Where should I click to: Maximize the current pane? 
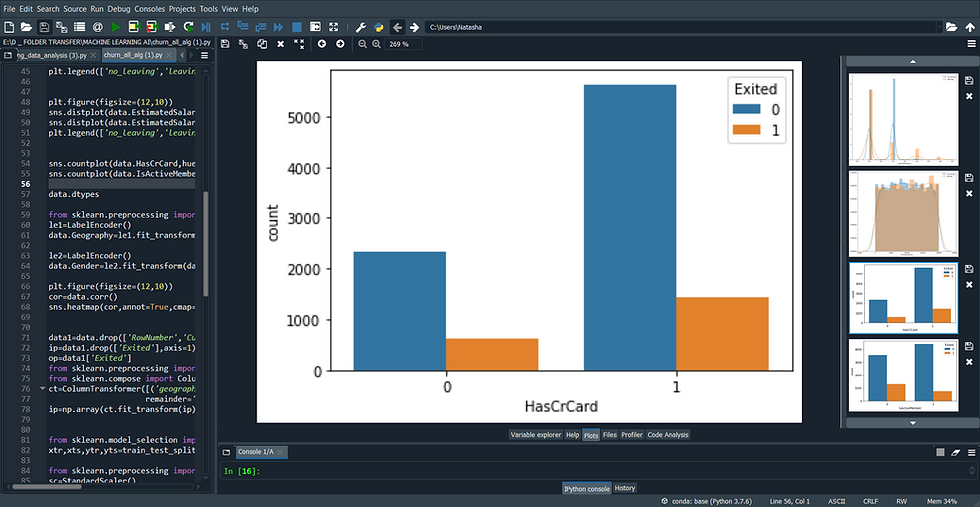pos(316,27)
